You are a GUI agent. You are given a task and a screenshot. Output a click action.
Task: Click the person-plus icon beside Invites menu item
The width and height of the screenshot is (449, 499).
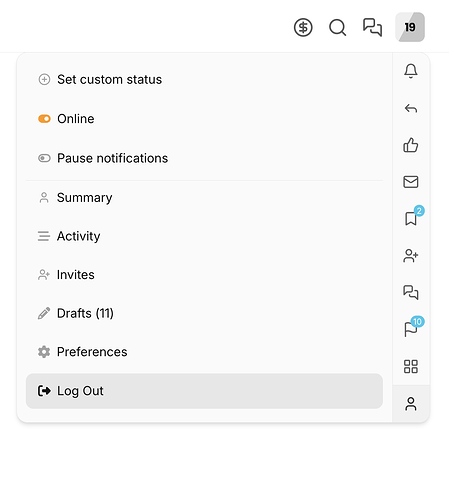tap(44, 275)
